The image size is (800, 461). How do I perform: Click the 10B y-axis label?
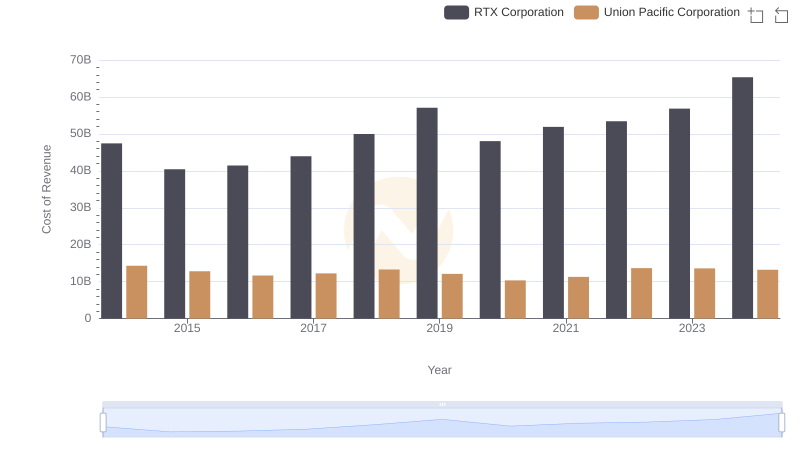81,281
